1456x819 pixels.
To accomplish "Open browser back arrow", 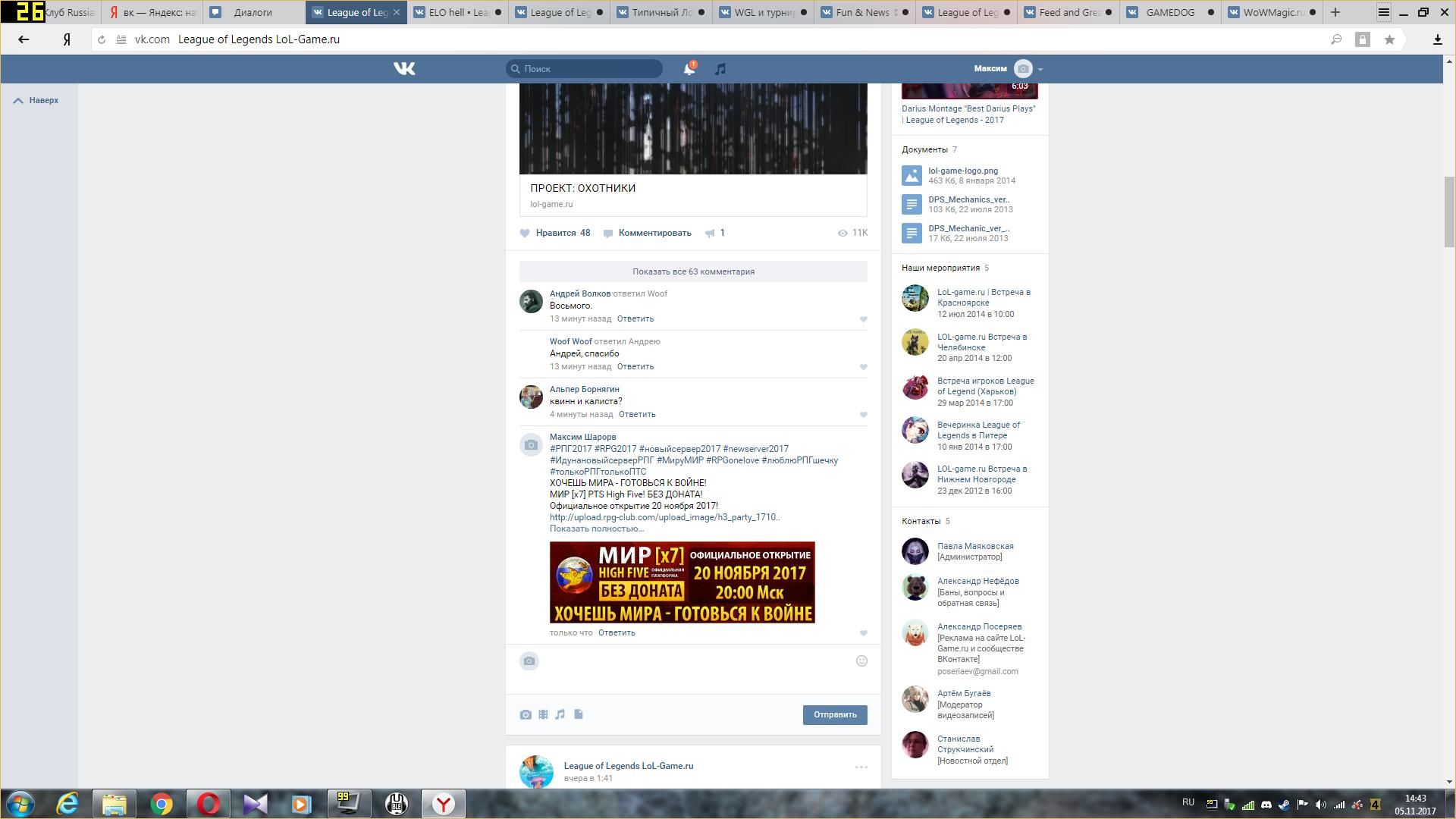I will pyautogui.click(x=24, y=39).
